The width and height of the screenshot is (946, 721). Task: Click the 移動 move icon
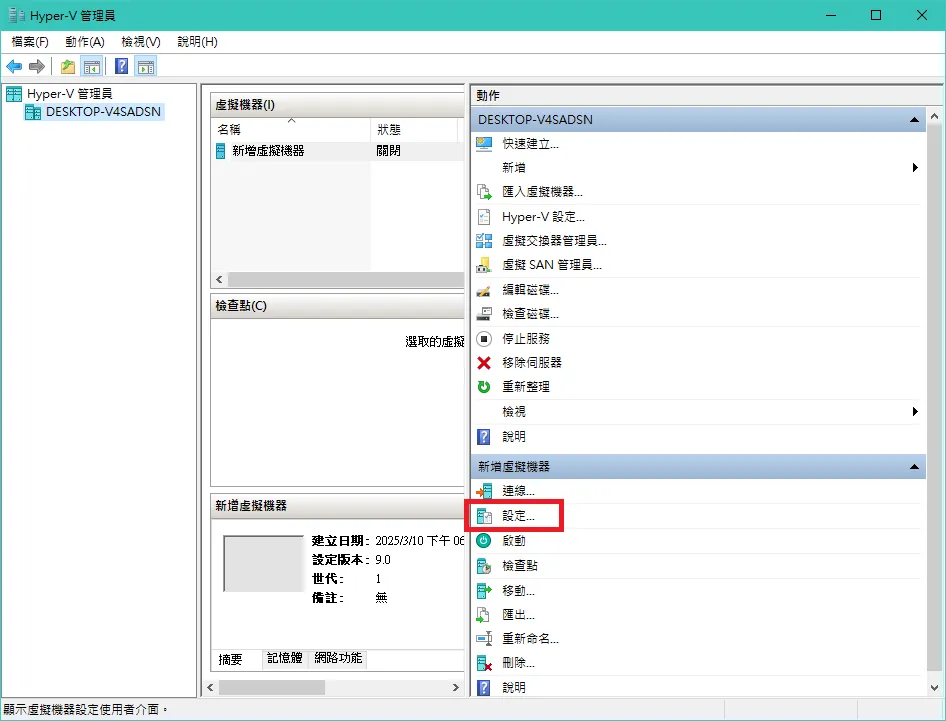pyautogui.click(x=484, y=590)
